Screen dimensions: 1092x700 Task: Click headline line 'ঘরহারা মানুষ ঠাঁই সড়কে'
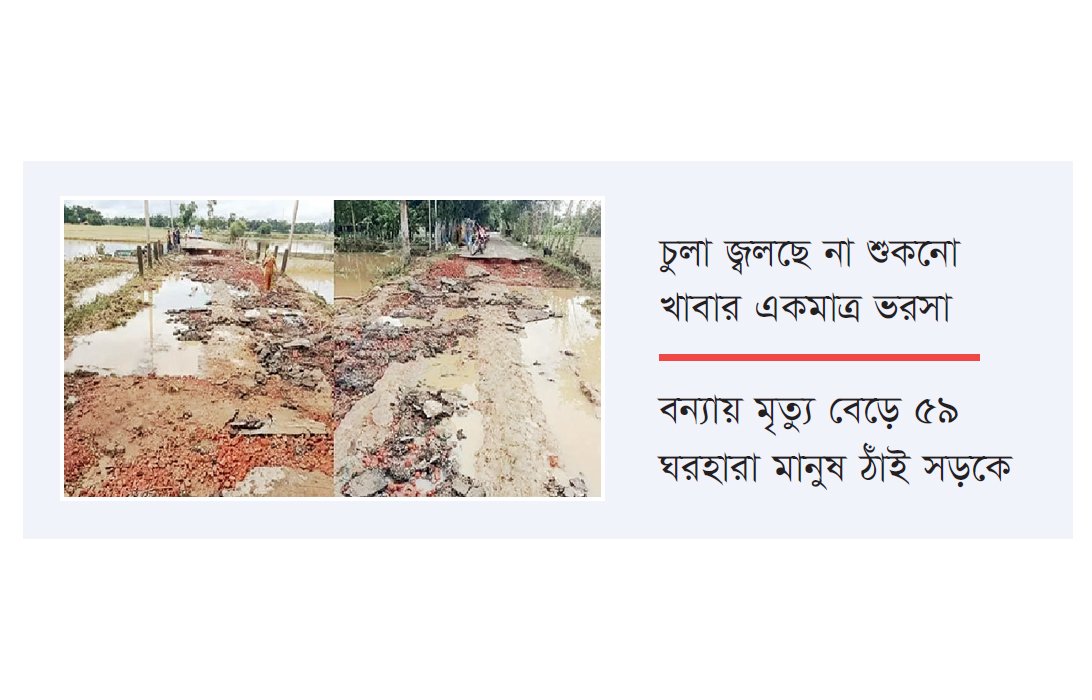[x=834, y=467]
